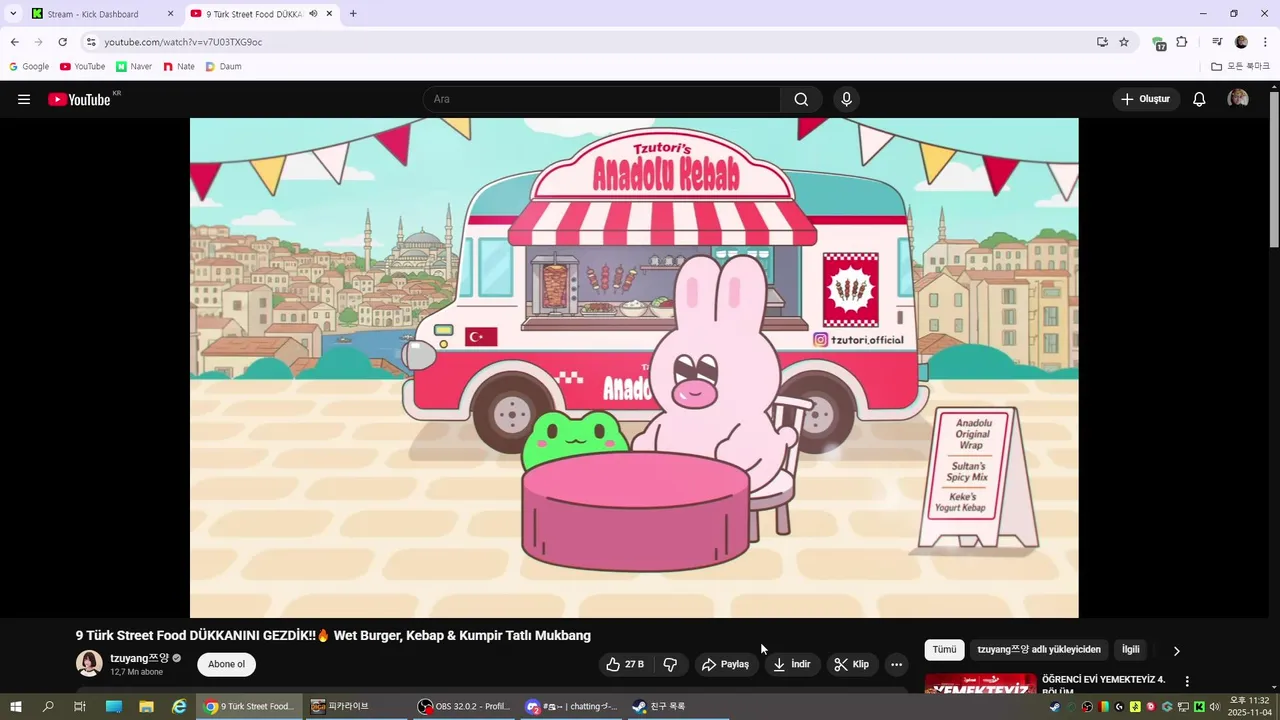Click the Ara search input field
The width and height of the screenshot is (1280, 720).
click(x=602, y=99)
